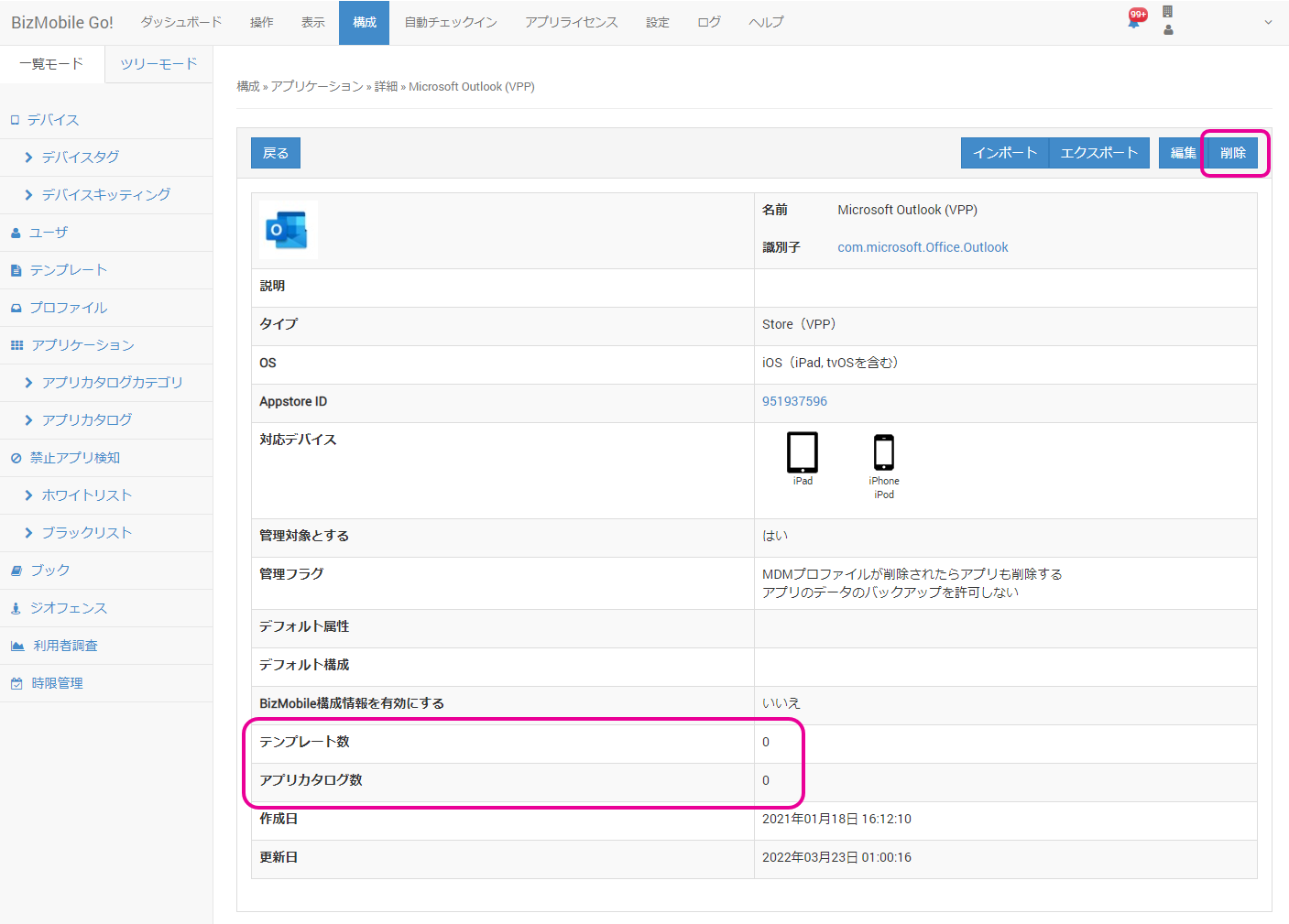This screenshot has height=924, width=1289.
Task: Click the エクスポート button
Action: [1098, 153]
